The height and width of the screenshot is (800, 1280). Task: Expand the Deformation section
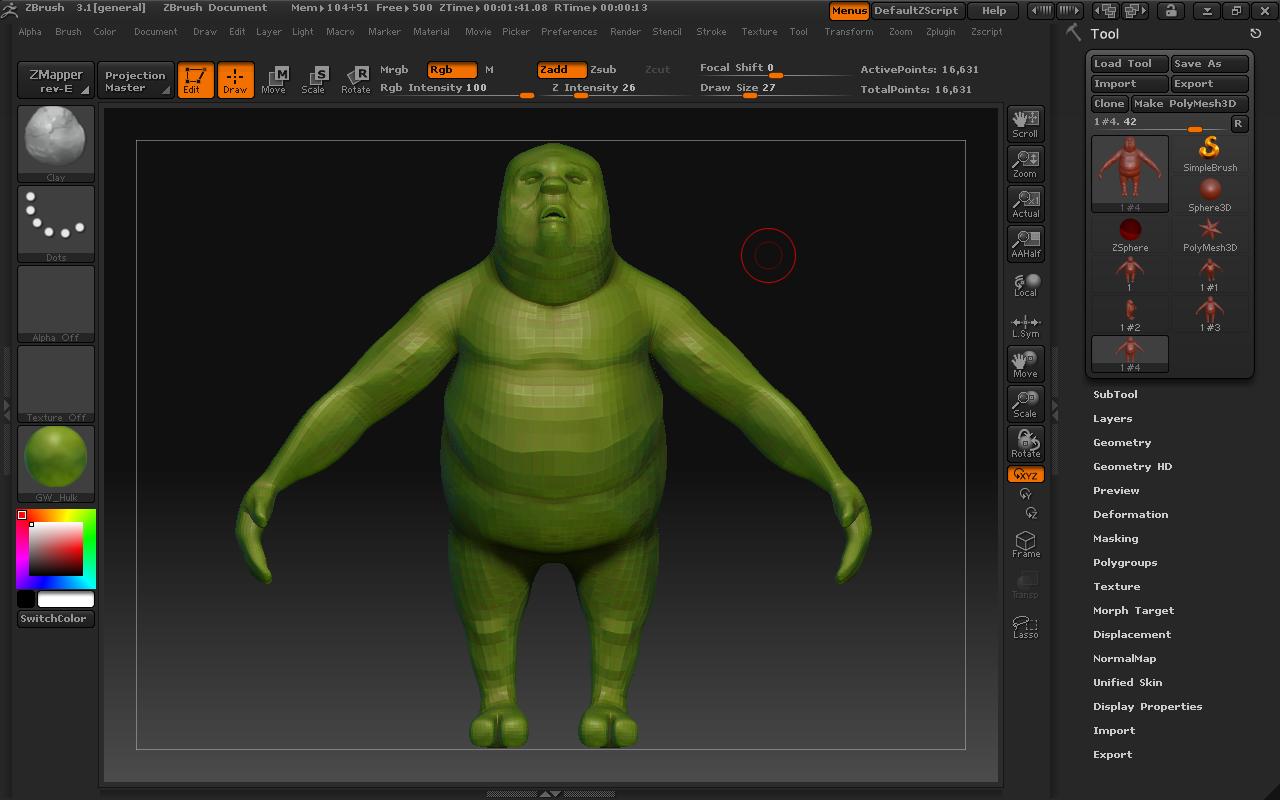(x=1130, y=514)
